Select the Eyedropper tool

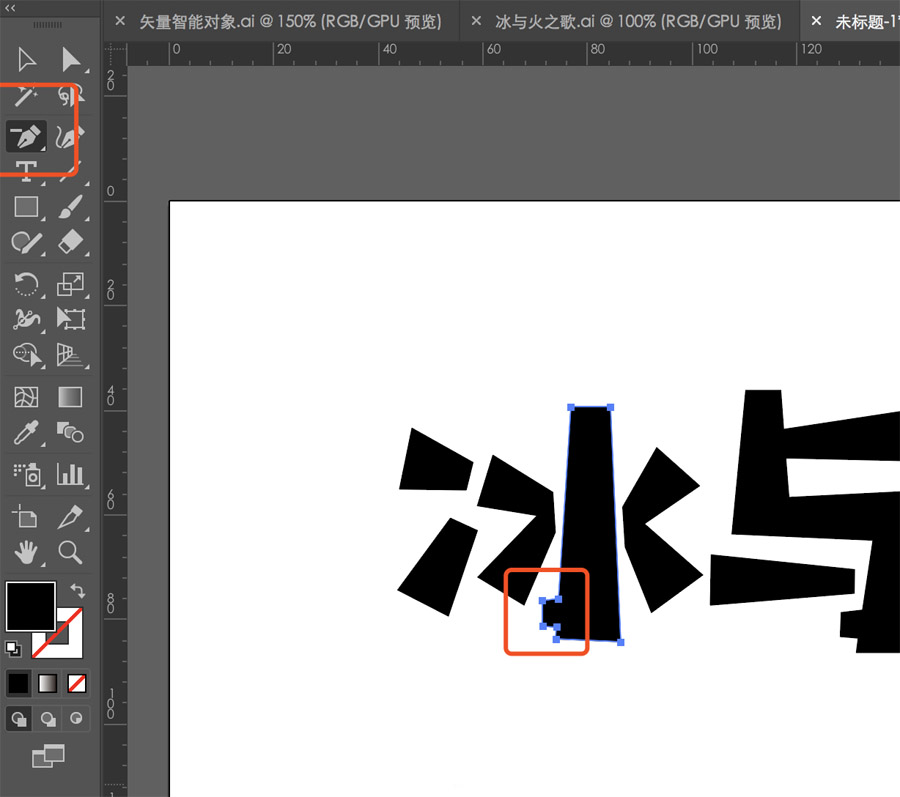(x=26, y=433)
